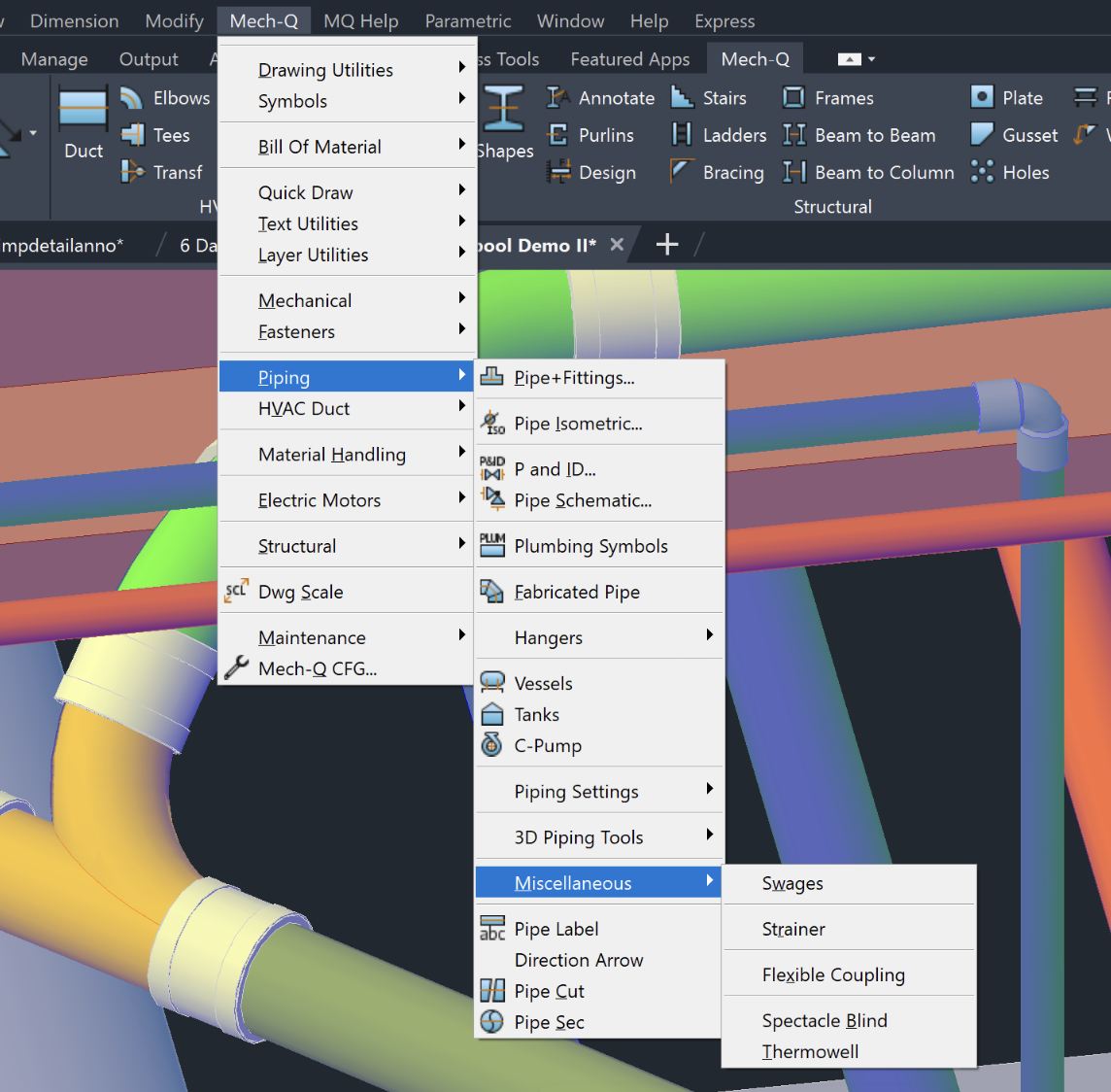
Task: Click the plus to open a new drawing tab
Action: point(666,244)
